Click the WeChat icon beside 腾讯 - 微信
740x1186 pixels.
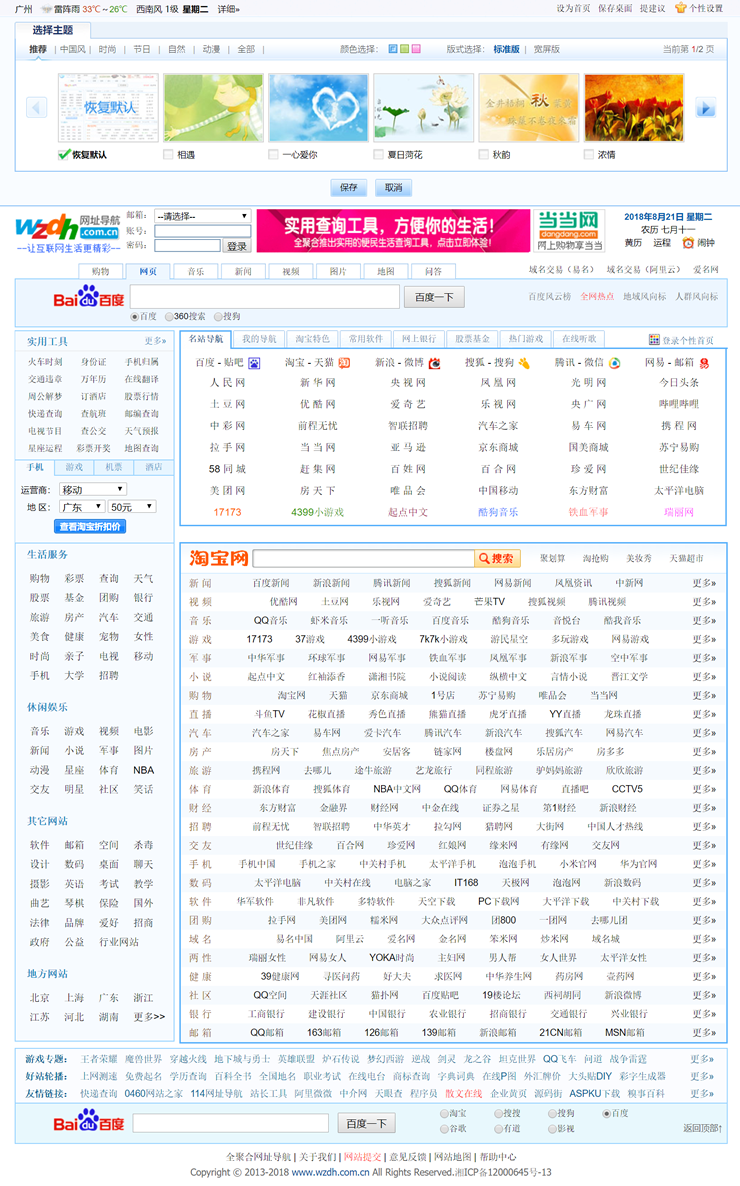pos(615,363)
